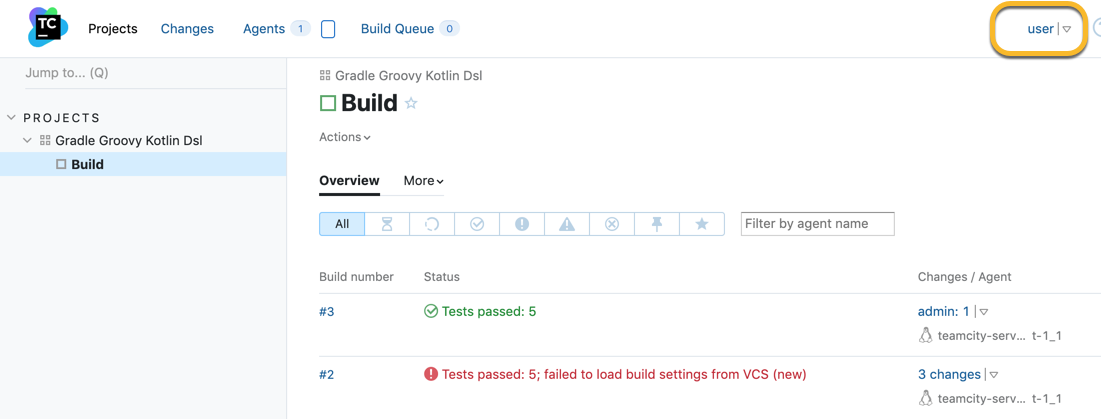
Task: Click the Filter by agent name field
Action: tap(818, 224)
